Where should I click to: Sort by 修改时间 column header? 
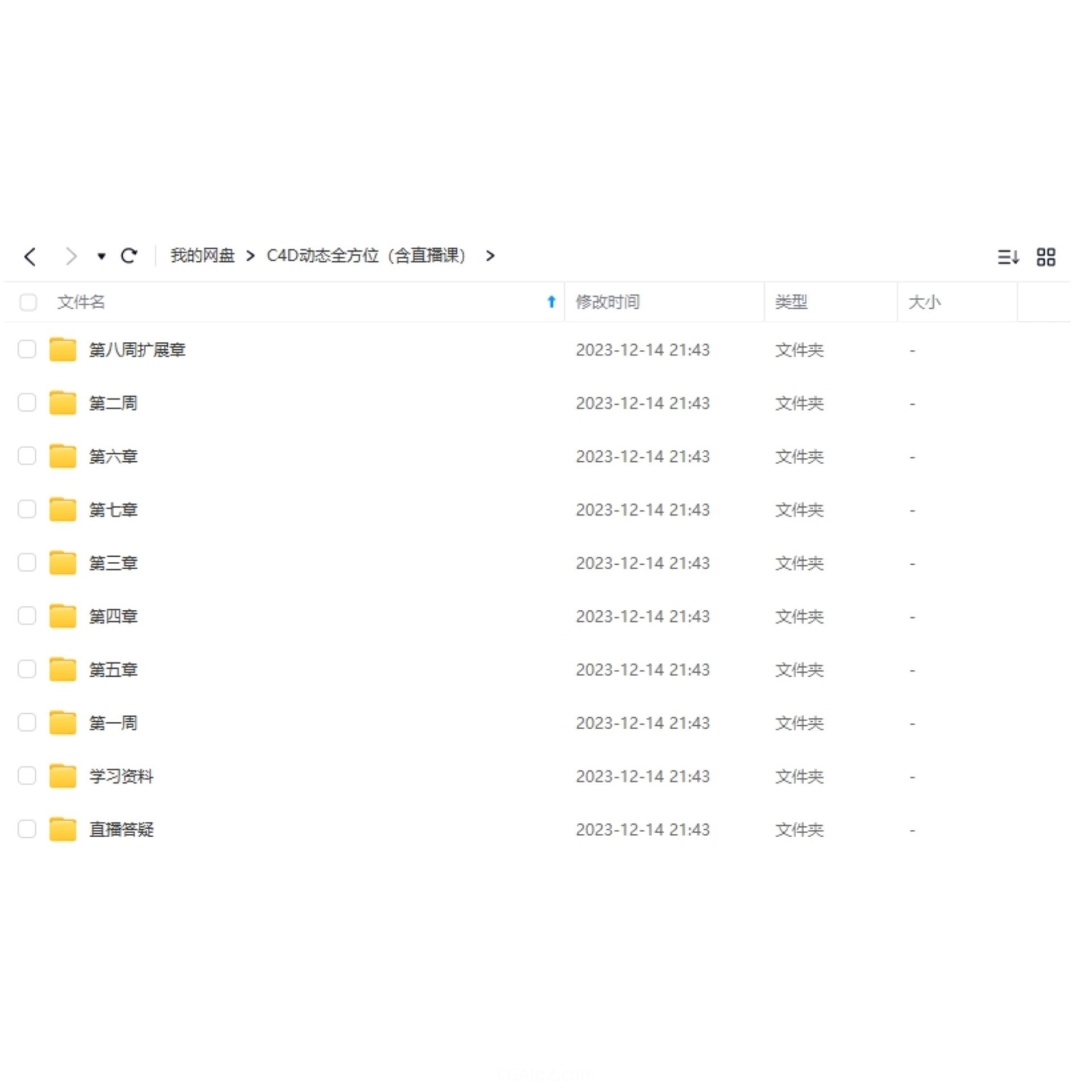coord(607,302)
